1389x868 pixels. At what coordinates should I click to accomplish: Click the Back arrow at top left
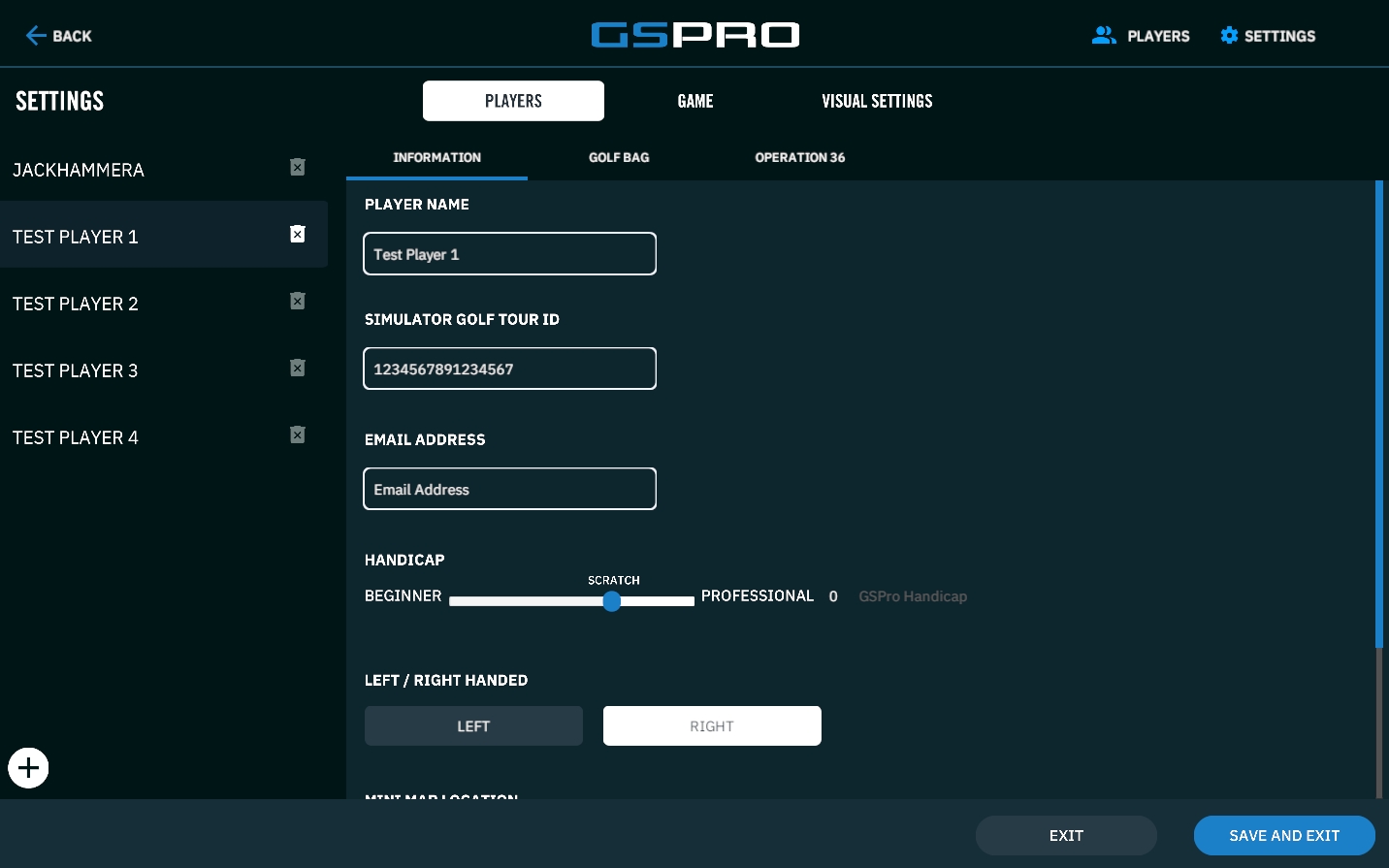point(58,36)
